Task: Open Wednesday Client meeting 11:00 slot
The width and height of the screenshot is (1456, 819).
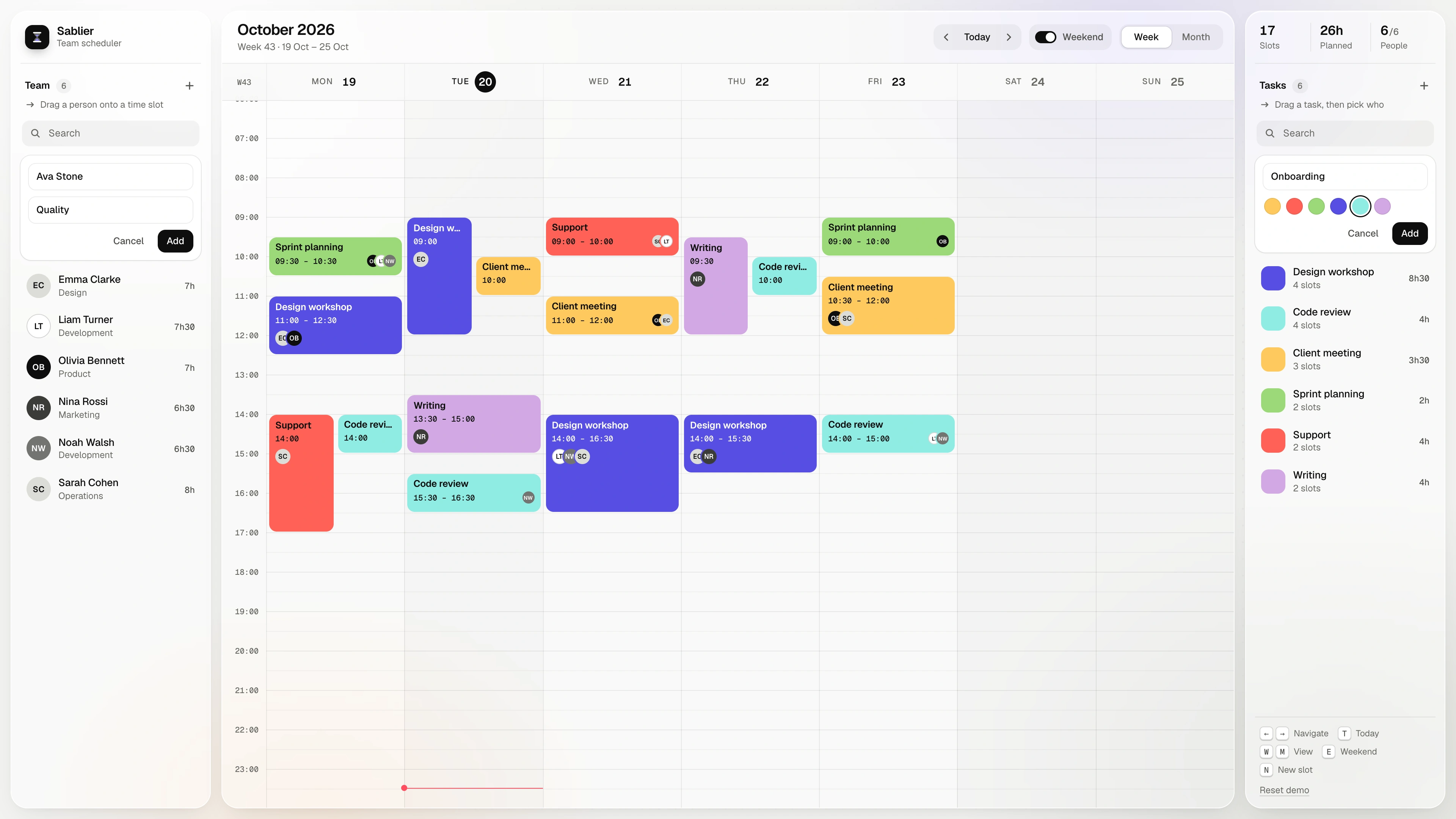Action: click(x=612, y=315)
